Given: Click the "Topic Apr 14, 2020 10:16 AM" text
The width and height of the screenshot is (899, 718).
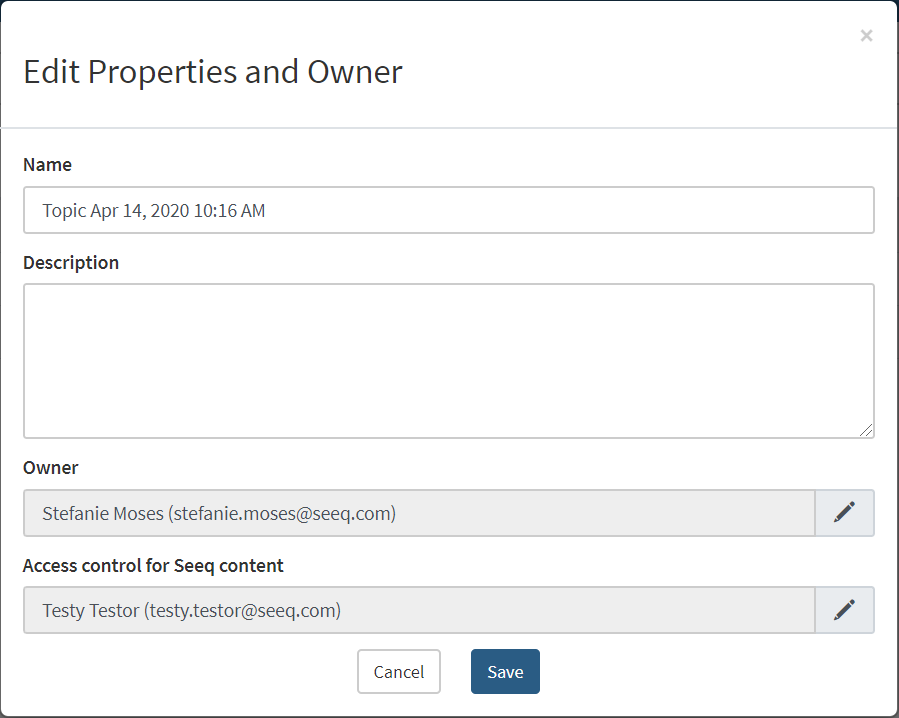Looking at the screenshot, I should click(x=153, y=211).
